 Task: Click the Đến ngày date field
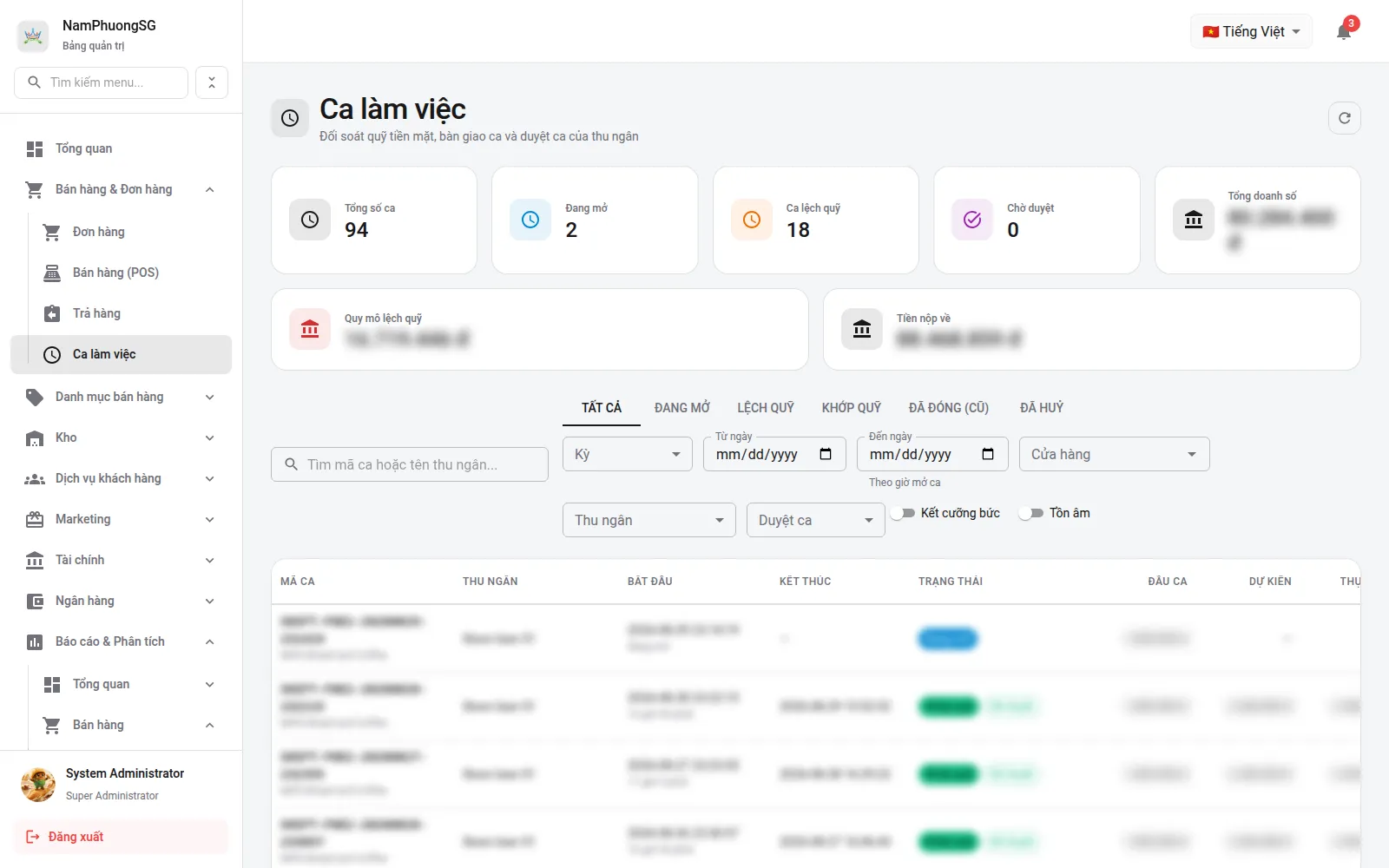pos(932,454)
